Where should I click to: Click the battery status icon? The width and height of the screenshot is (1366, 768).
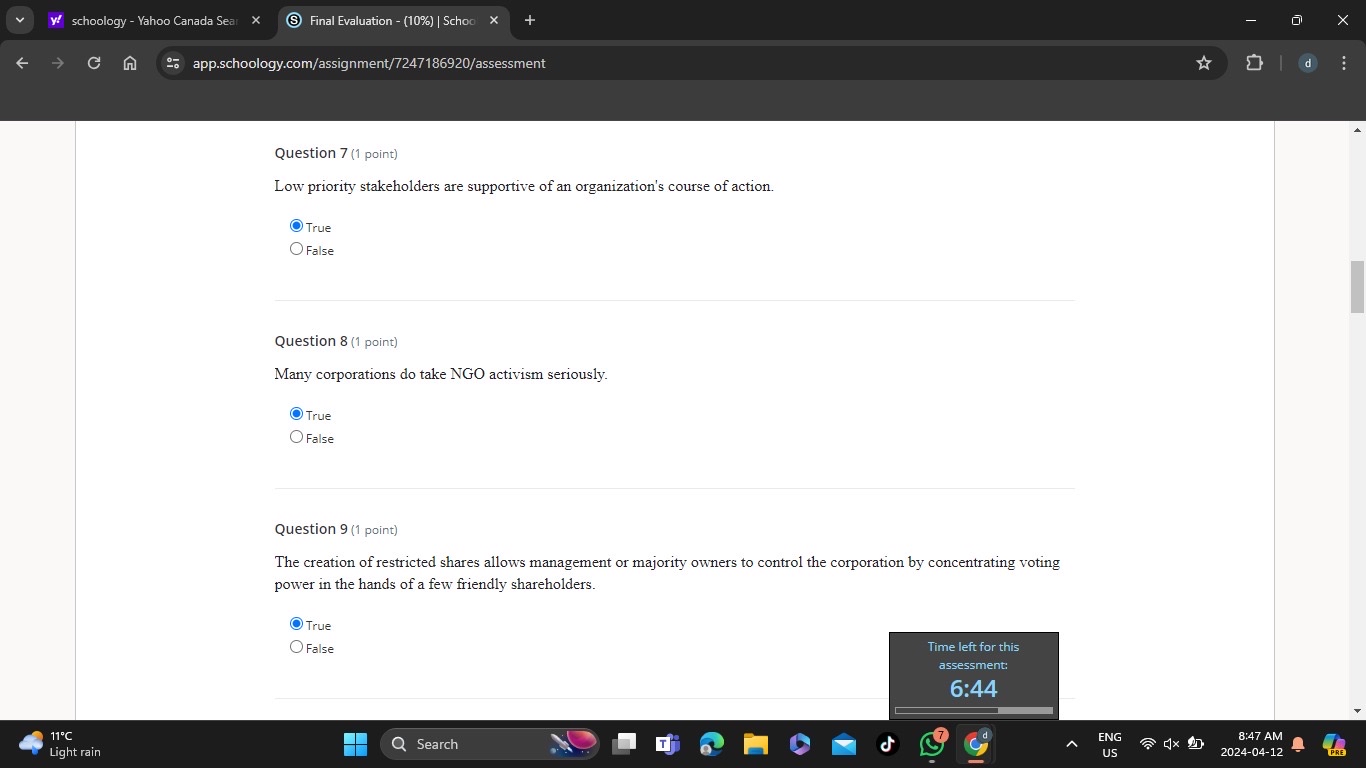pos(1195,744)
